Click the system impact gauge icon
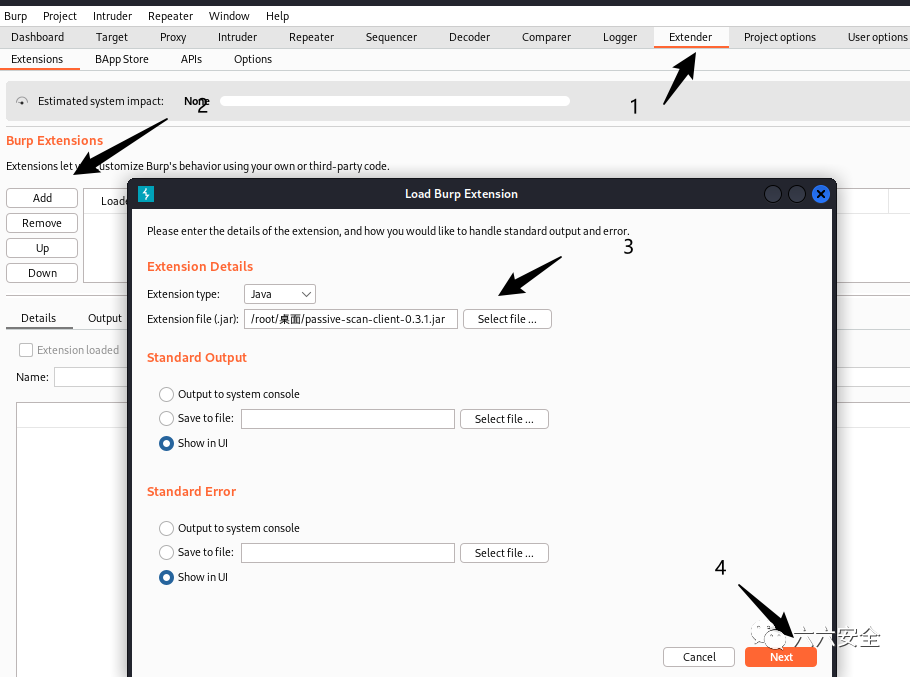The image size is (910, 677). pos(22,101)
